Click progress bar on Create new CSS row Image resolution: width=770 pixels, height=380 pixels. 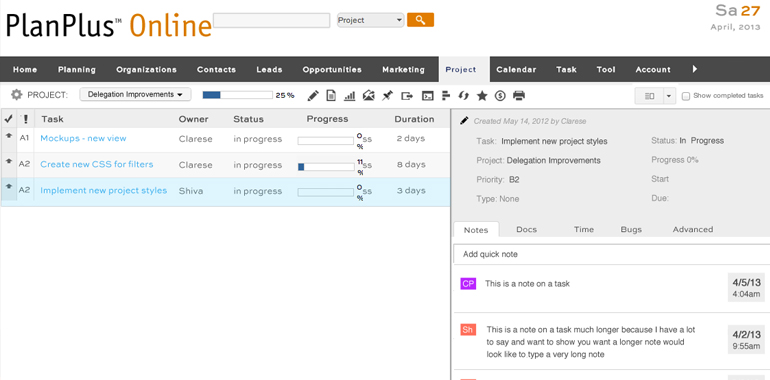326,167
